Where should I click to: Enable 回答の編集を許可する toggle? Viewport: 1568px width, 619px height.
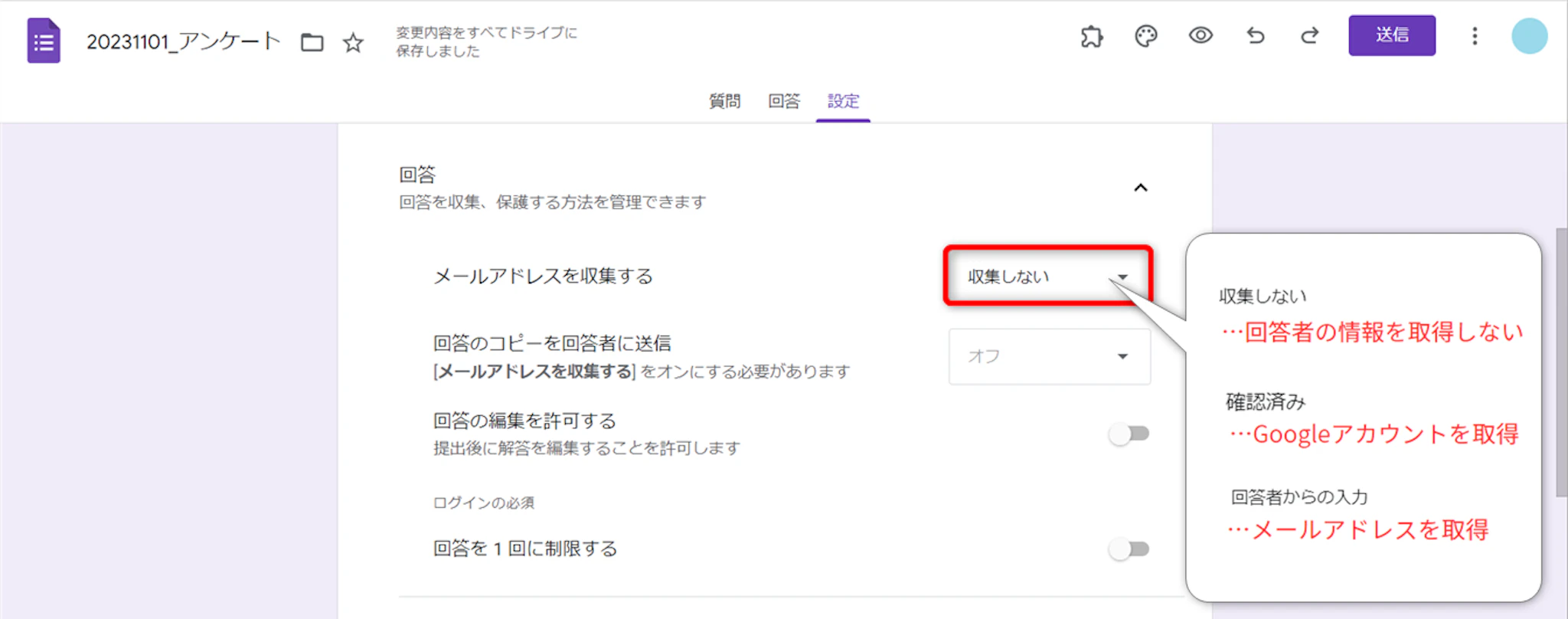1129,434
